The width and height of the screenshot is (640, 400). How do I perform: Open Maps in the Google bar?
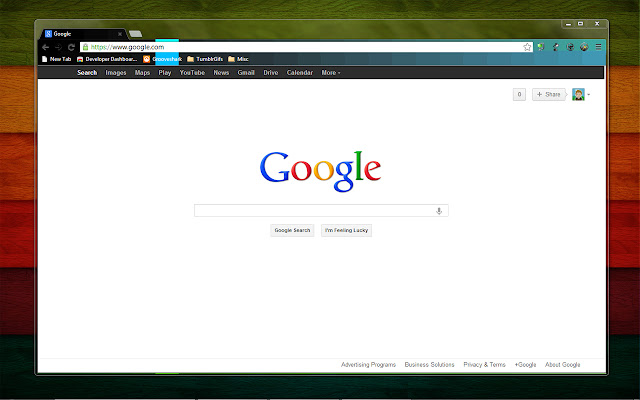[x=142, y=73]
